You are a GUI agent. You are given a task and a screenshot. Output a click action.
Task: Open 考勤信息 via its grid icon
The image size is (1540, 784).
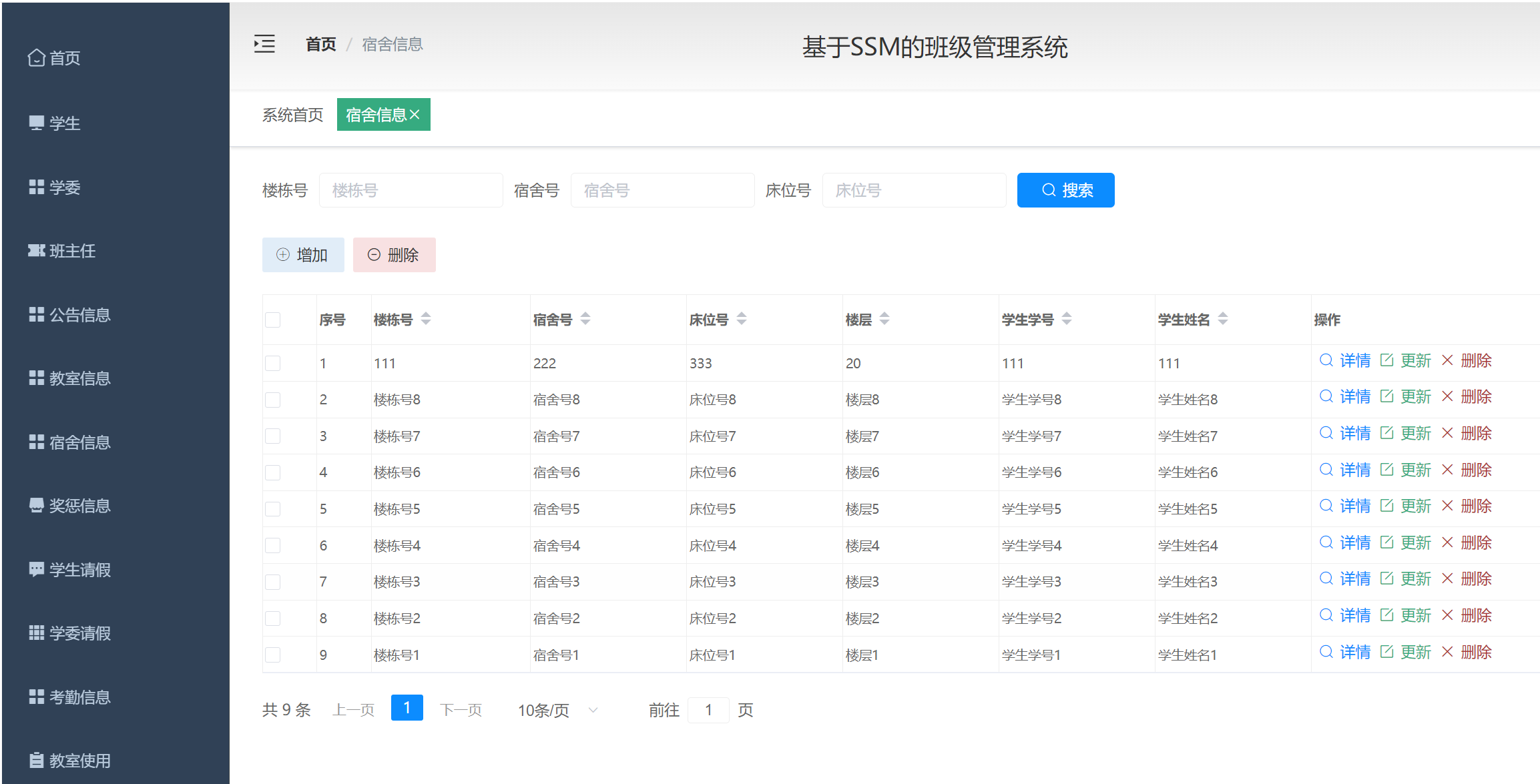37,697
